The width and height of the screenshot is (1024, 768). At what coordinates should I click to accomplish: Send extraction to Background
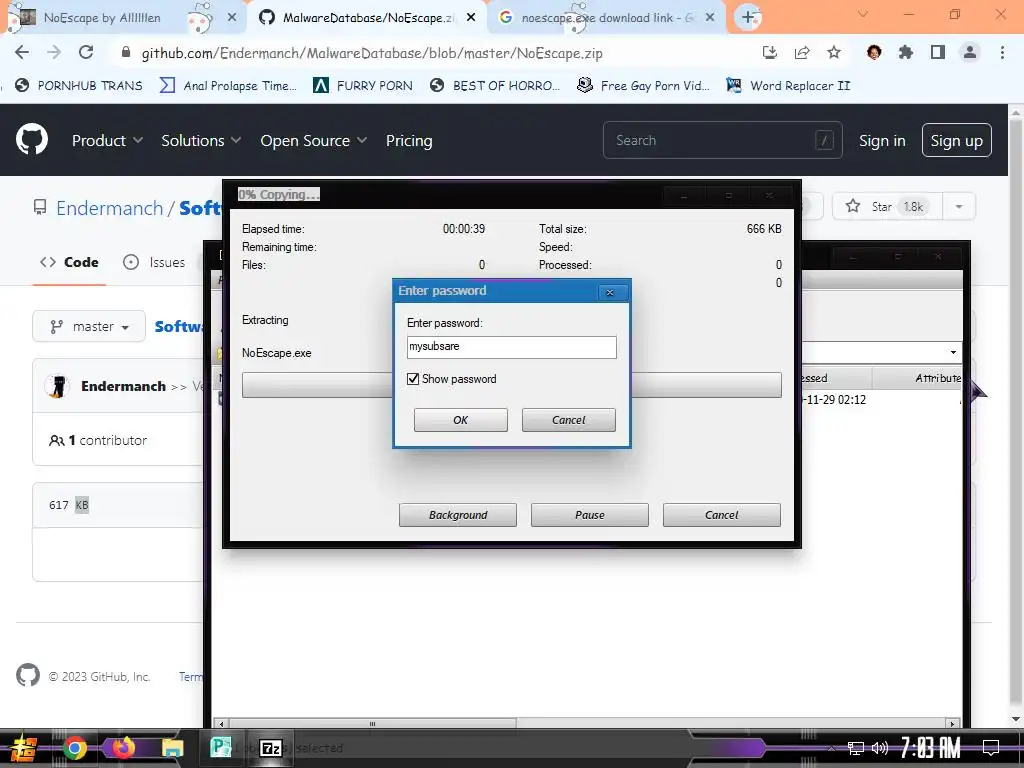pos(458,515)
